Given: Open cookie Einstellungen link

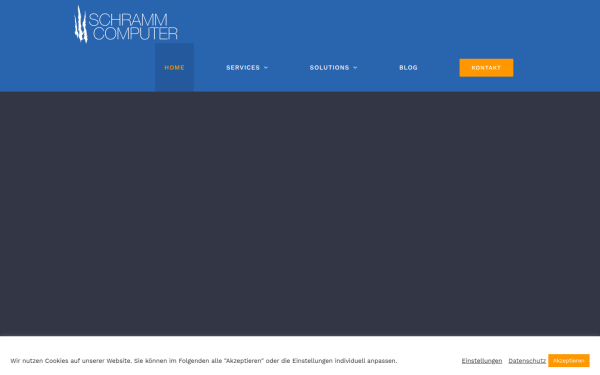Looking at the screenshot, I should [x=481, y=361].
